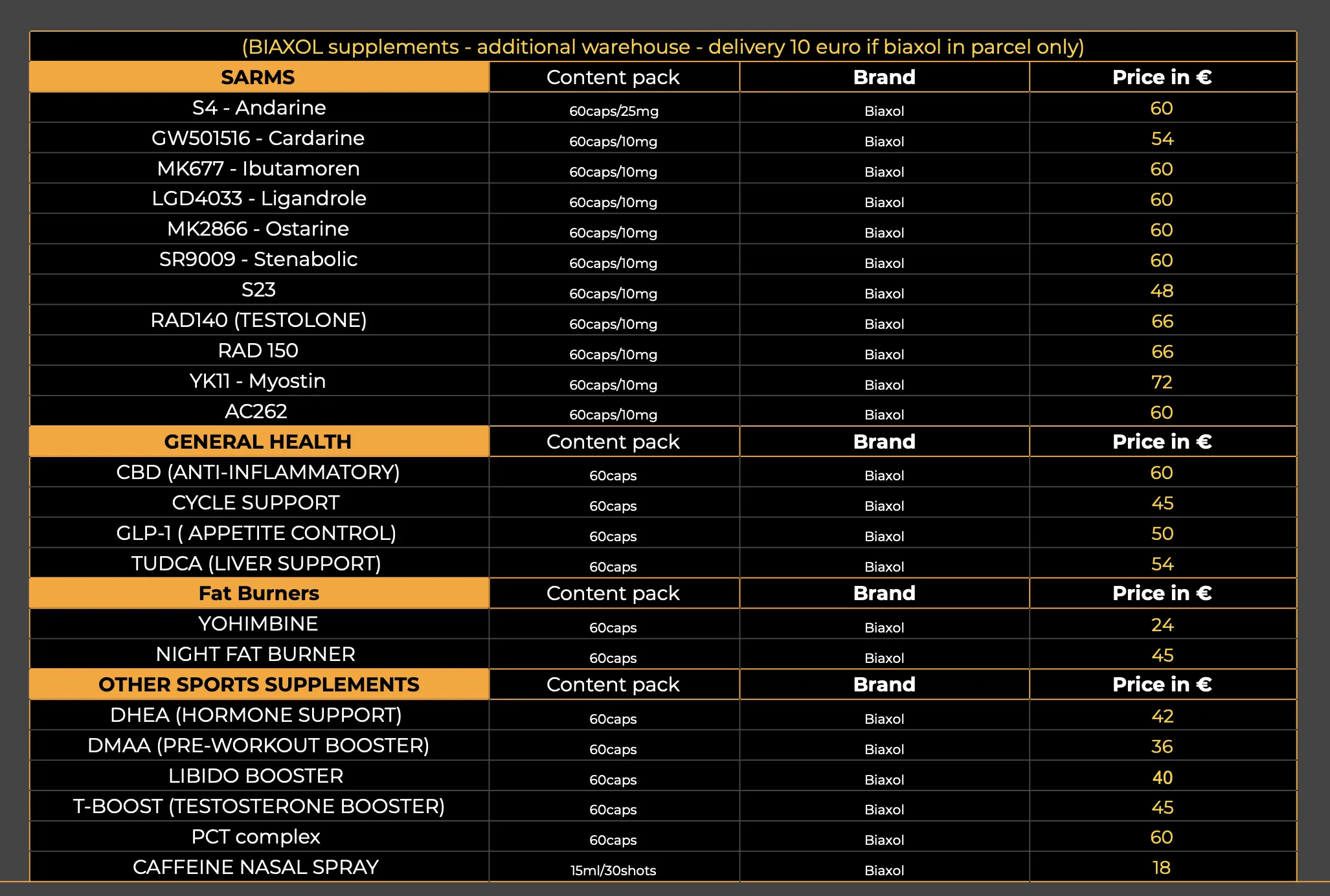Select the price 36 for DMAA
1330x896 pixels.
pyautogui.click(x=1162, y=746)
